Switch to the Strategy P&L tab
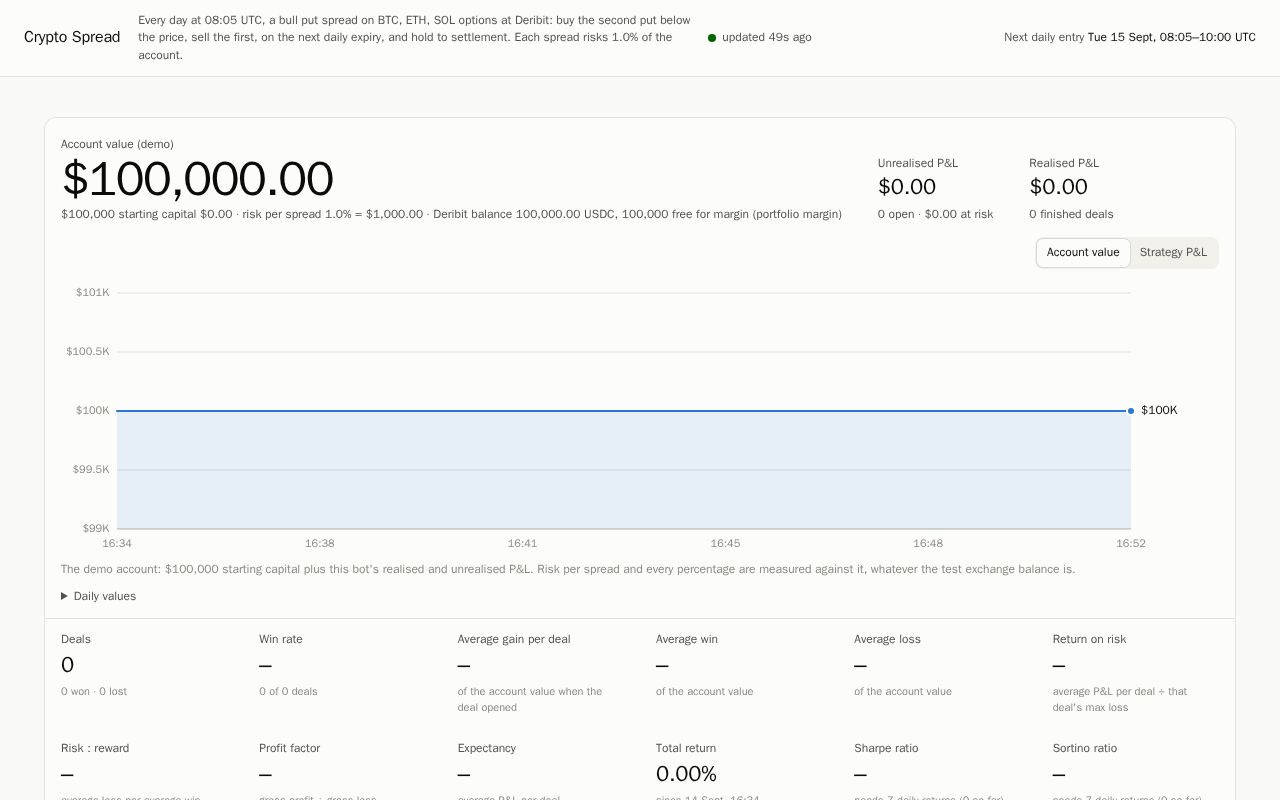The image size is (1280, 800). click(x=1173, y=252)
